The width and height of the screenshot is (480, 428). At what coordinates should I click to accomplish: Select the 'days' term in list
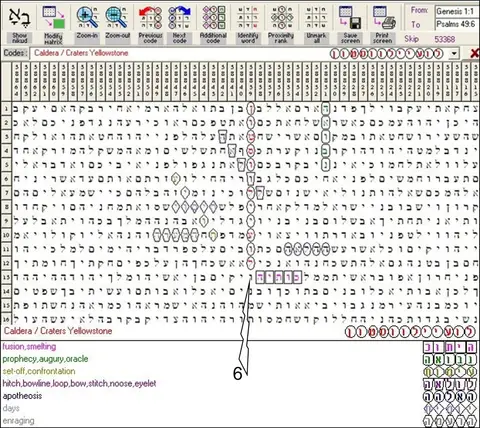click(11, 408)
